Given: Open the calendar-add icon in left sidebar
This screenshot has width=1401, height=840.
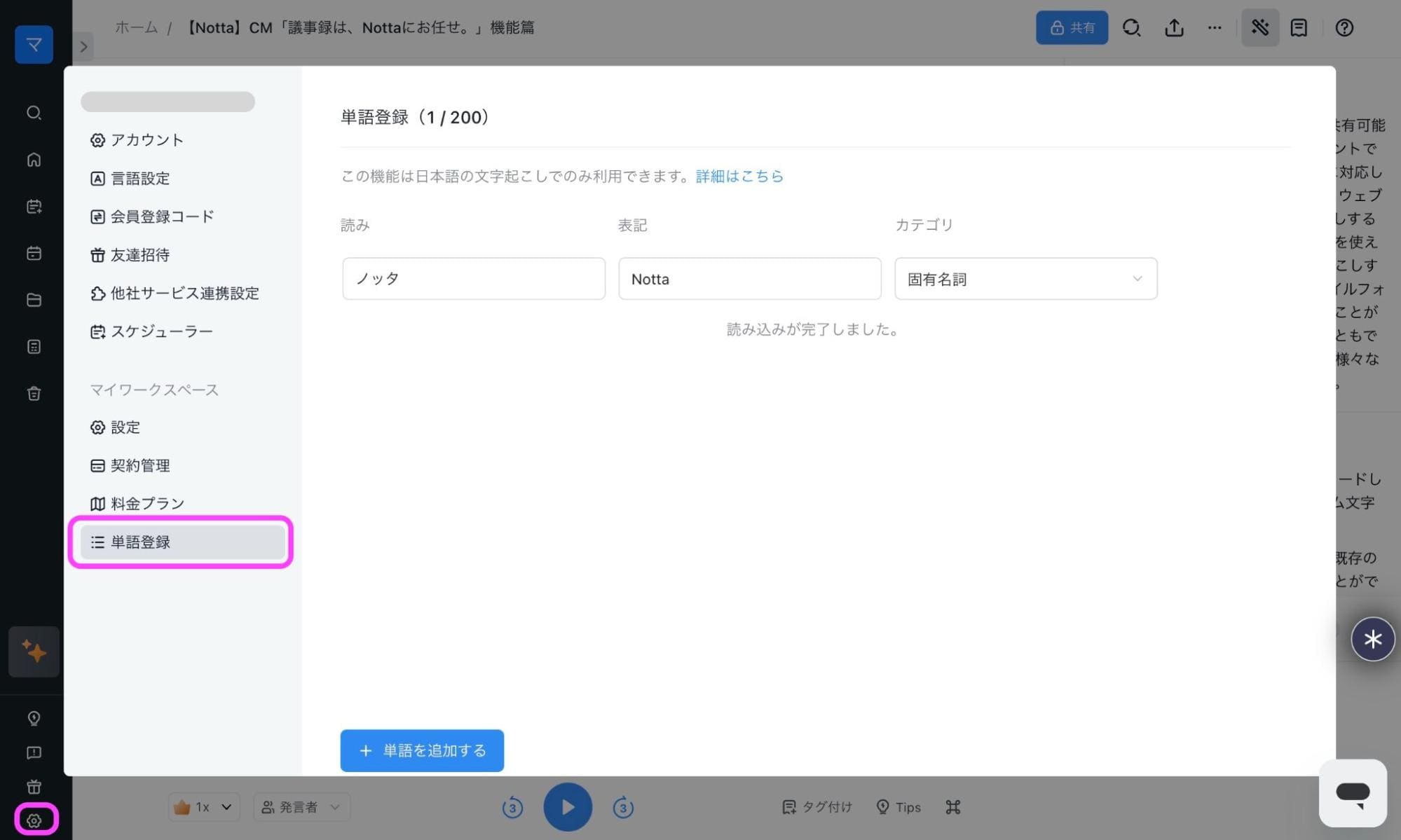Looking at the screenshot, I should pyautogui.click(x=34, y=206).
